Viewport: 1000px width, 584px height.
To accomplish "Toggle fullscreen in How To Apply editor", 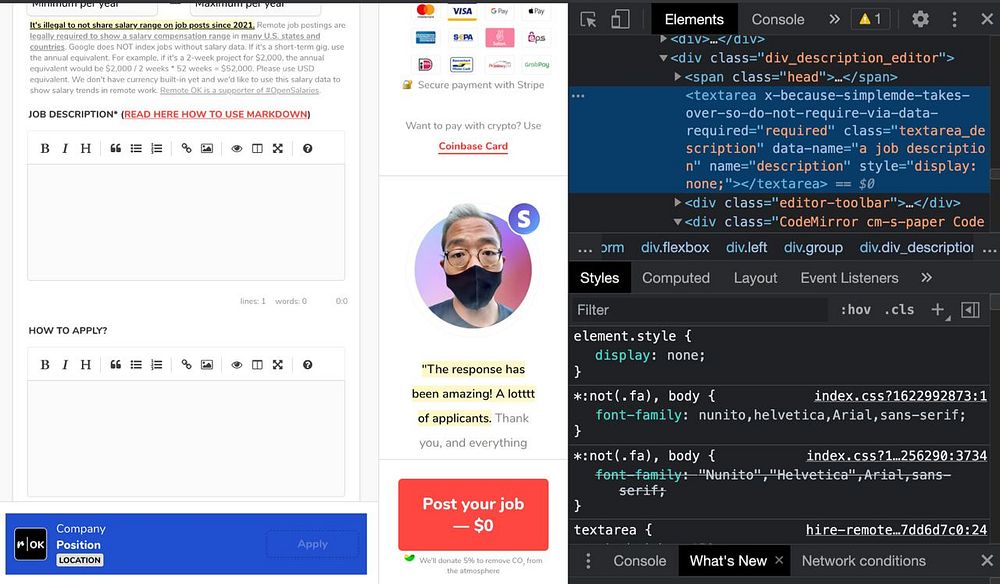I will point(277,365).
